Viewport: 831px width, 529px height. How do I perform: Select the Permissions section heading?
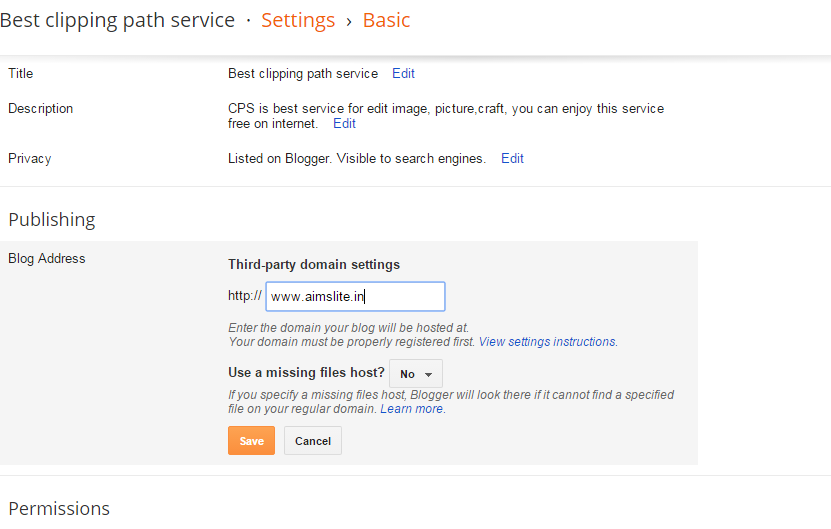click(x=59, y=508)
